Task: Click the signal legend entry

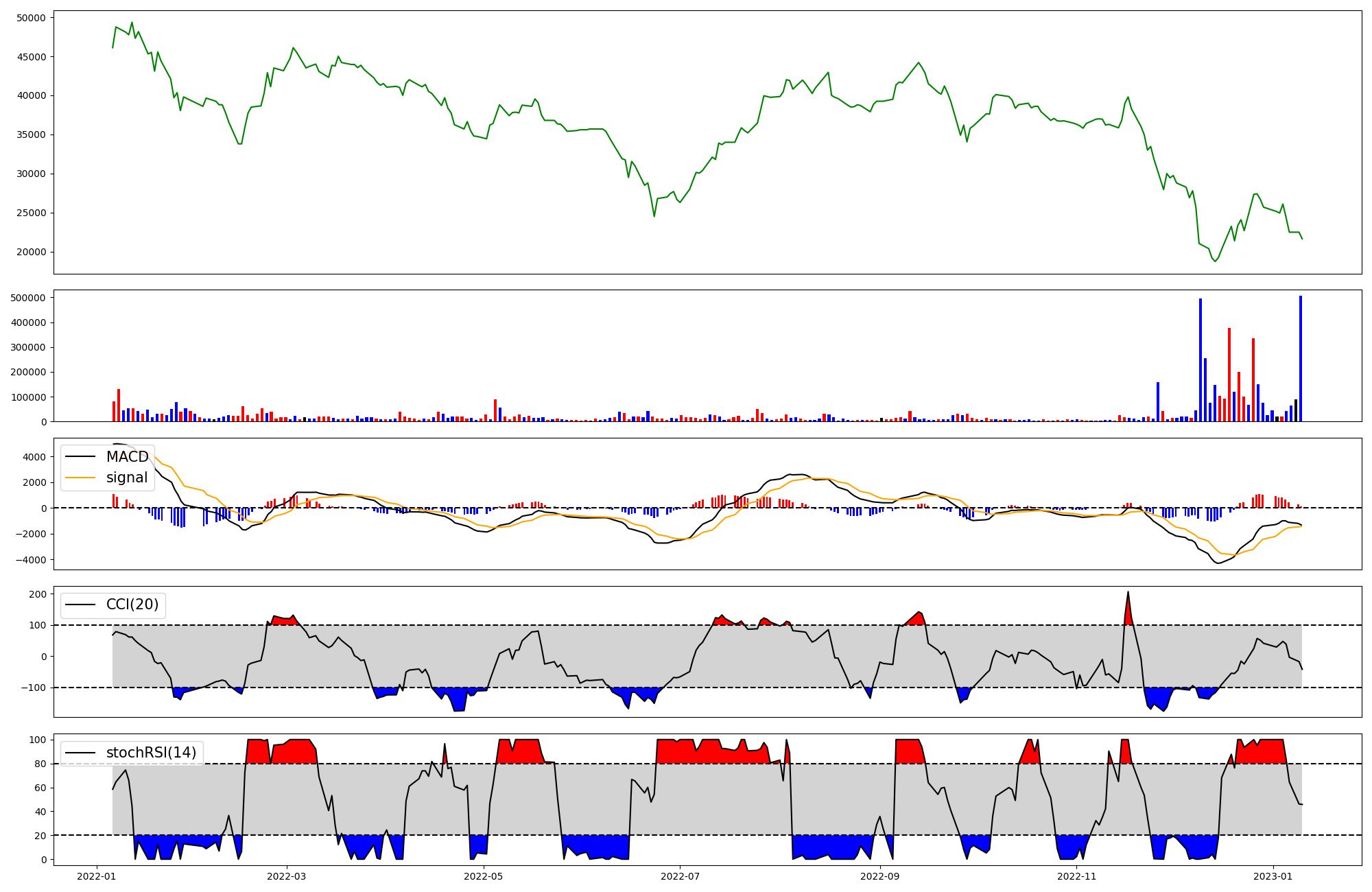Action: pos(127,478)
